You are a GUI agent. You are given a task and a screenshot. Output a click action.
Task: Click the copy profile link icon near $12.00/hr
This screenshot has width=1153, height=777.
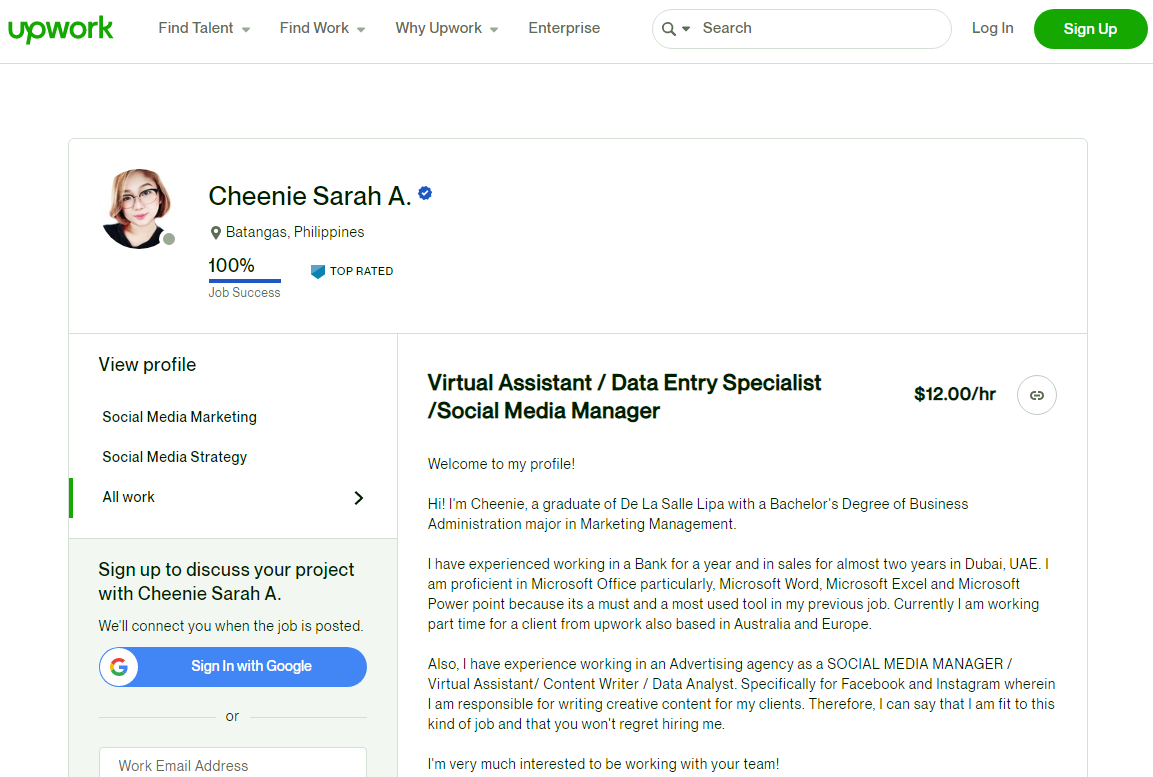(x=1036, y=395)
